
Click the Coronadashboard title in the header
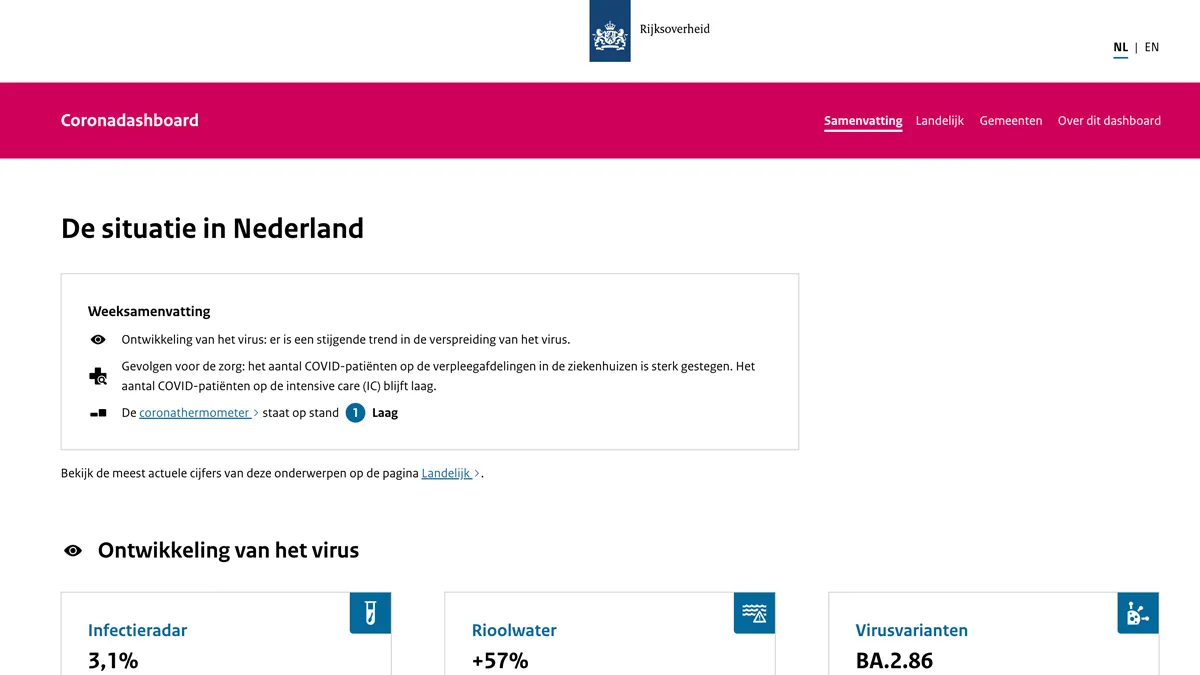[x=130, y=120]
